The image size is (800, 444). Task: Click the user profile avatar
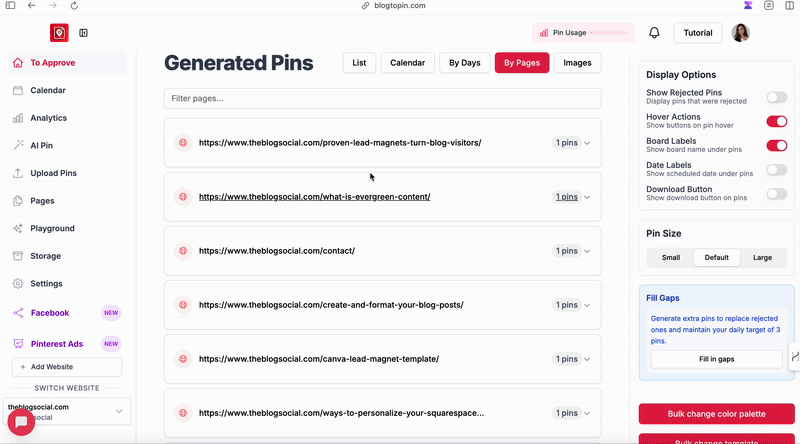coord(741,33)
